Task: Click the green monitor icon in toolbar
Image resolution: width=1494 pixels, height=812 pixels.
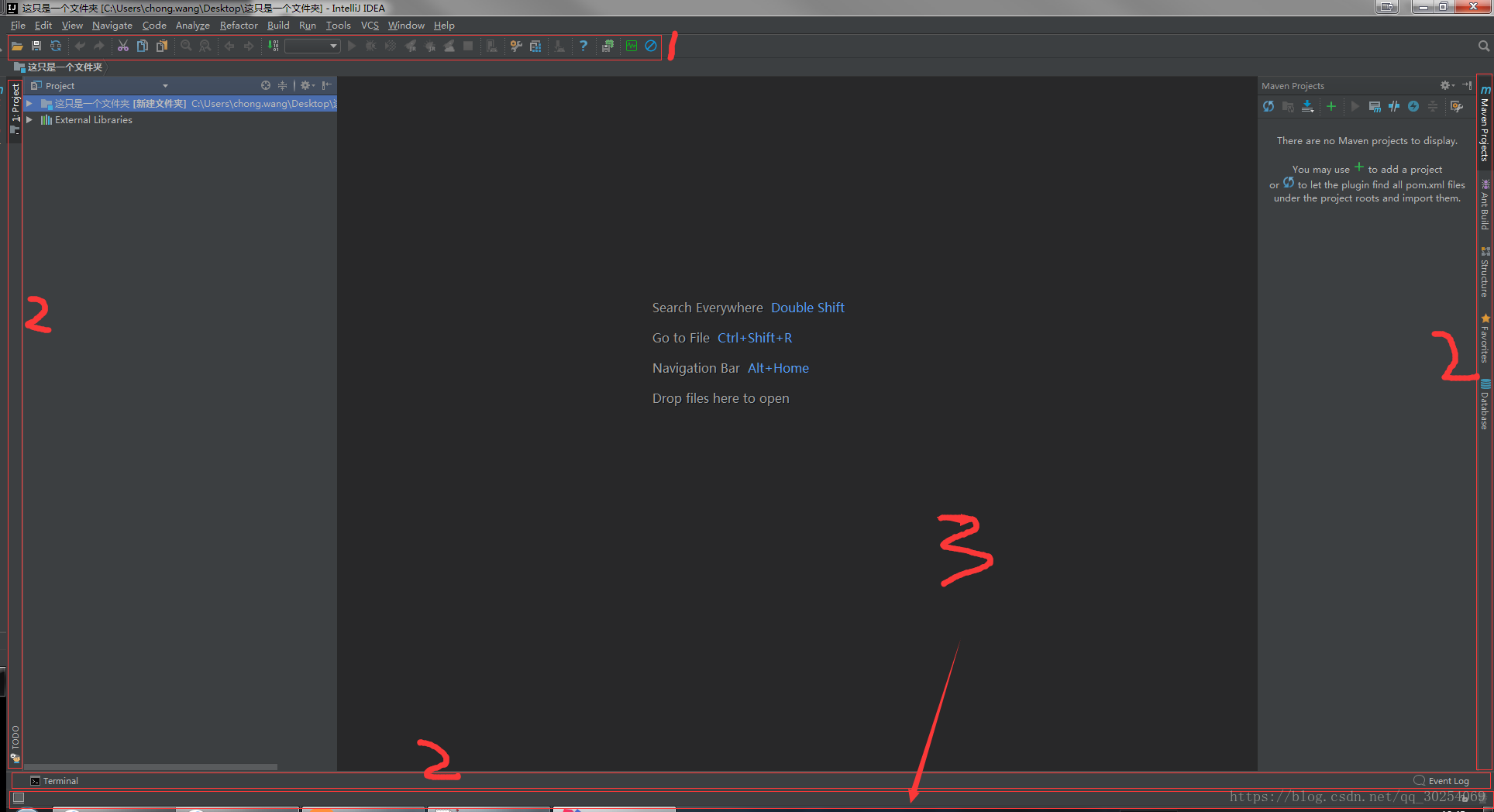Action: [x=632, y=46]
